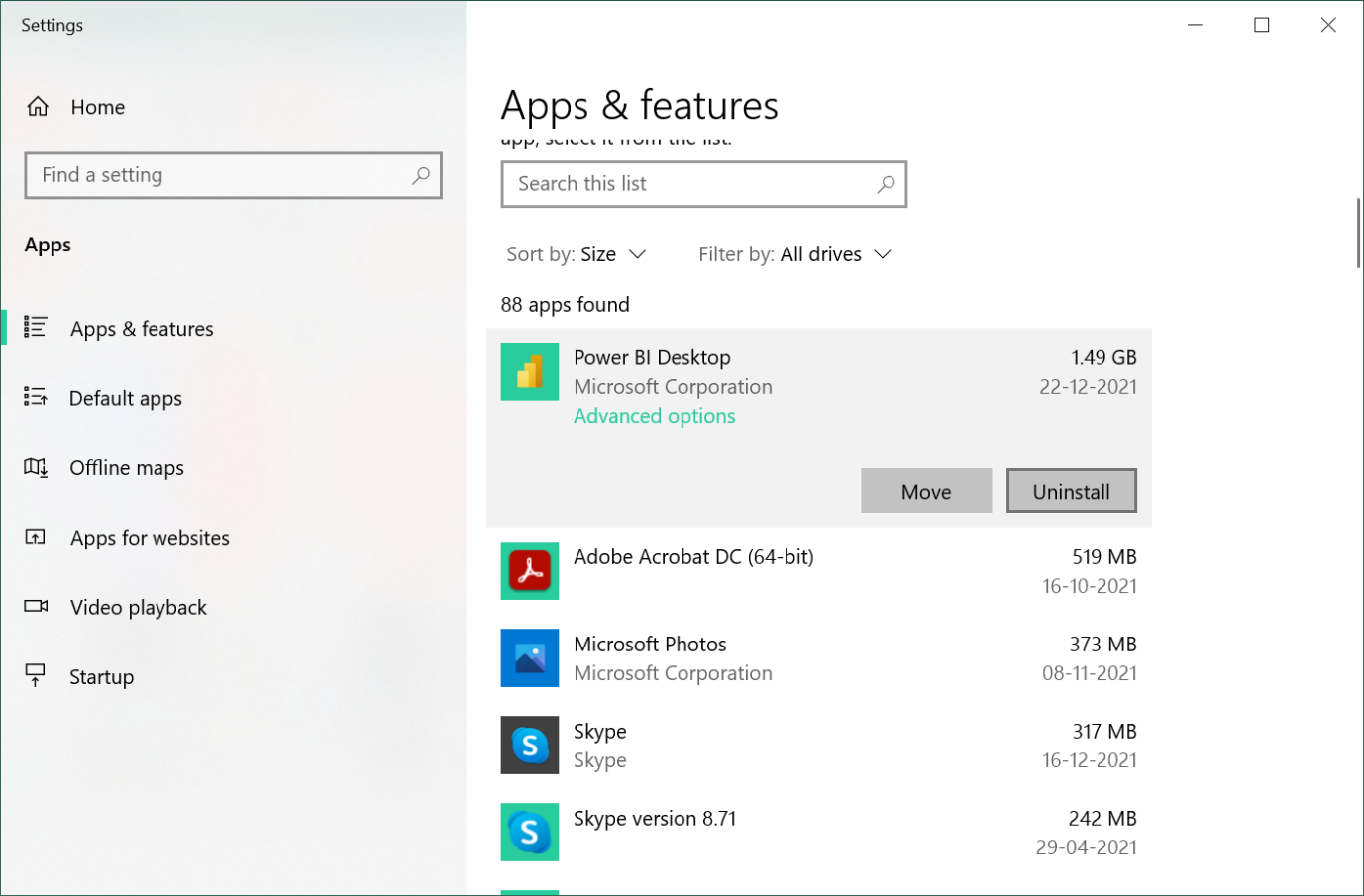Image resolution: width=1364 pixels, height=896 pixels.
Task: Click the Apps & features list icon
Action: tap(36, 327)
